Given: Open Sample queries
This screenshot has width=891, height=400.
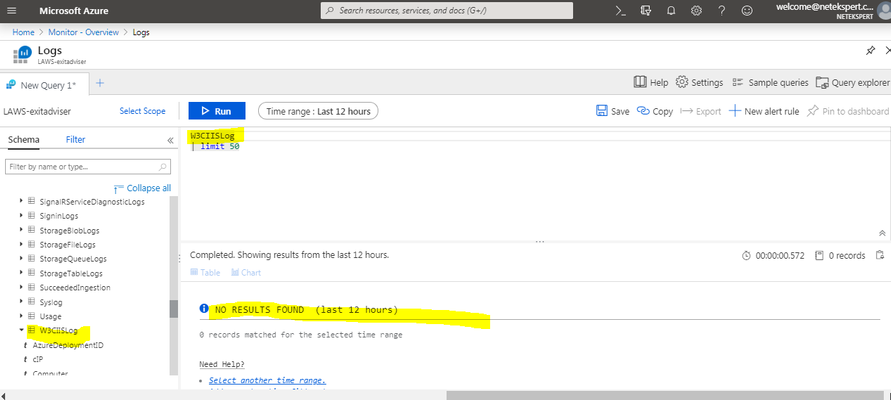Looking at the screenshot, I should [770, 82].
